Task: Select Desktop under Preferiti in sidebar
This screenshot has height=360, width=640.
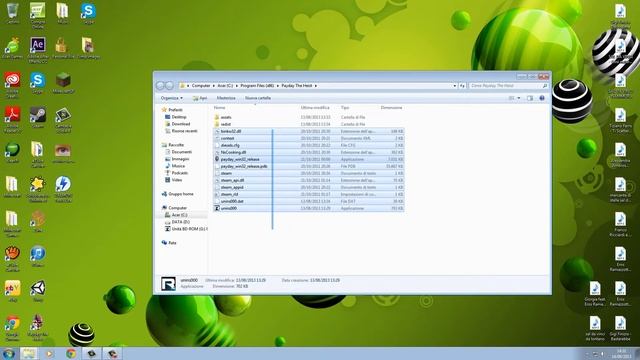Action: pyautogui.click(x=176, y=117)
